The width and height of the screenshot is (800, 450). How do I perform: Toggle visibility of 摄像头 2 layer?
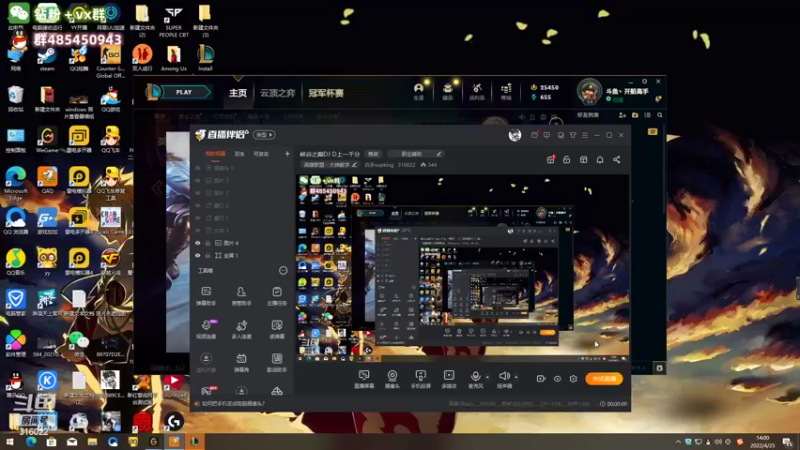pos(198,168)
